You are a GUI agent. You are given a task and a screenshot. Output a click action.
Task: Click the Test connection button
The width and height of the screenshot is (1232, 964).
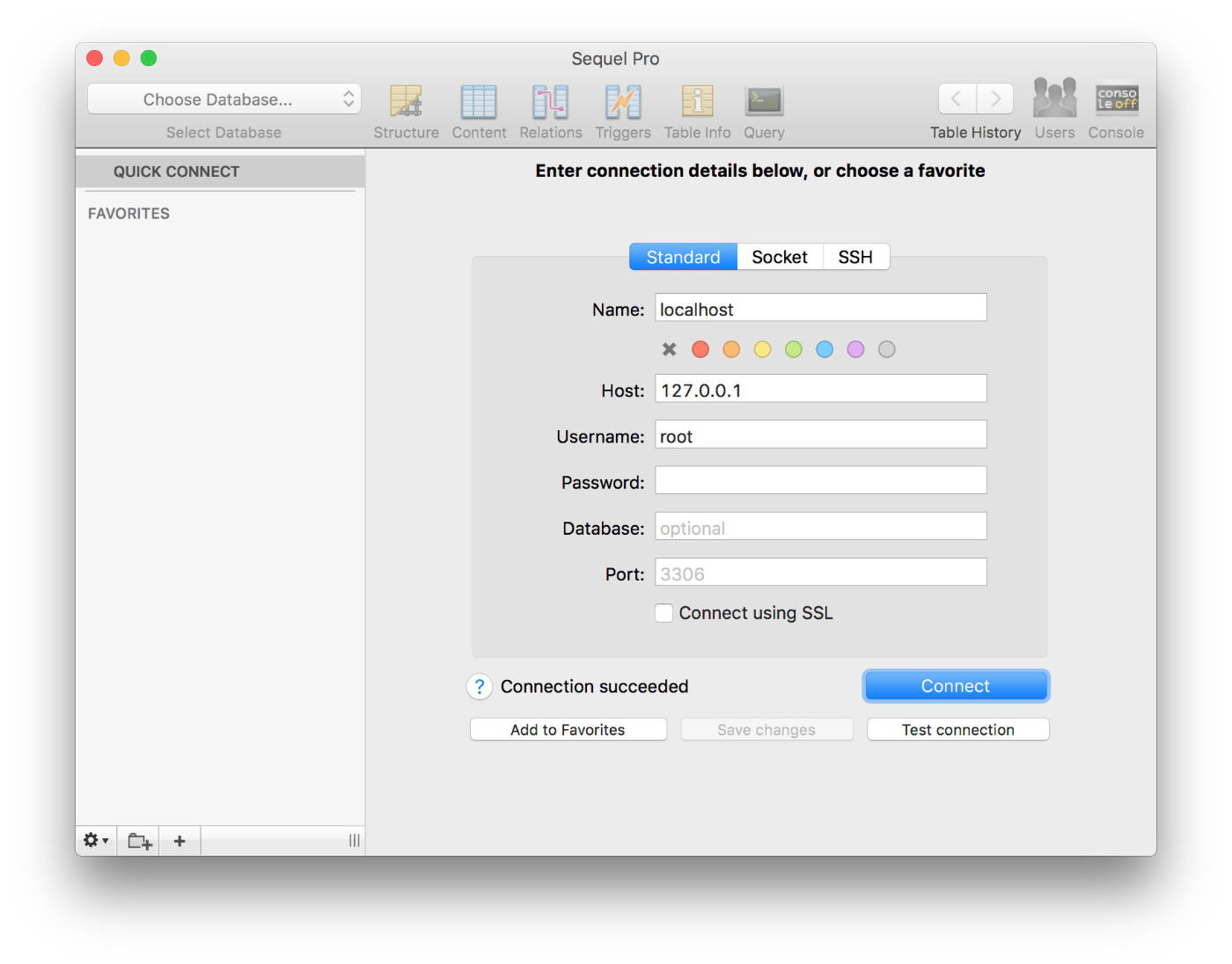point(957,730)
